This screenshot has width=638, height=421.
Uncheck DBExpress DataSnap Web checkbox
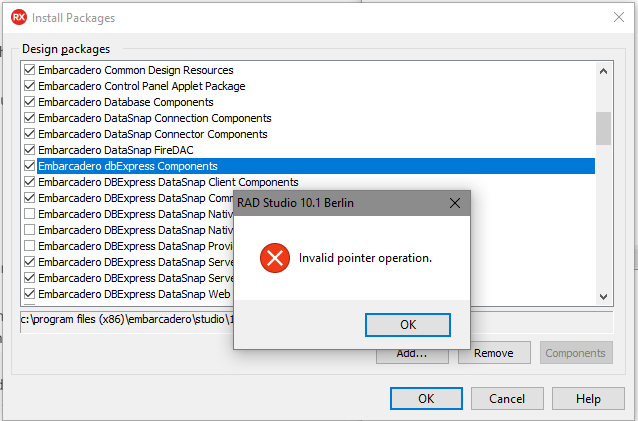29,294
